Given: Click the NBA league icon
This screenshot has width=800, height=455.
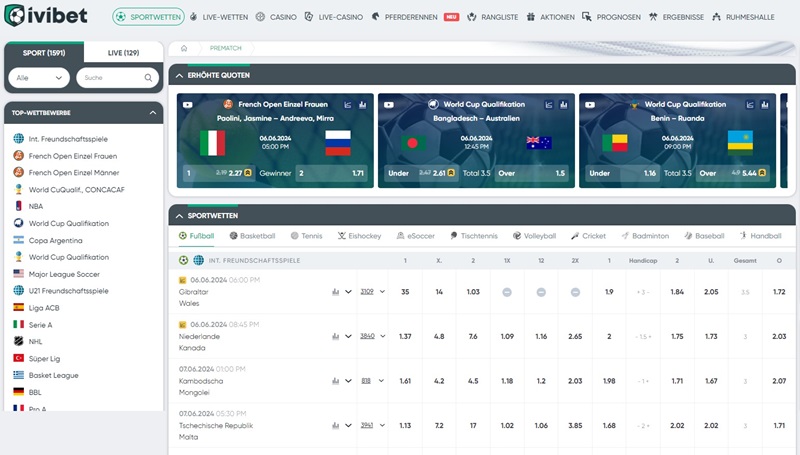Looking at the screenshot, I should [x=18, y=206].
